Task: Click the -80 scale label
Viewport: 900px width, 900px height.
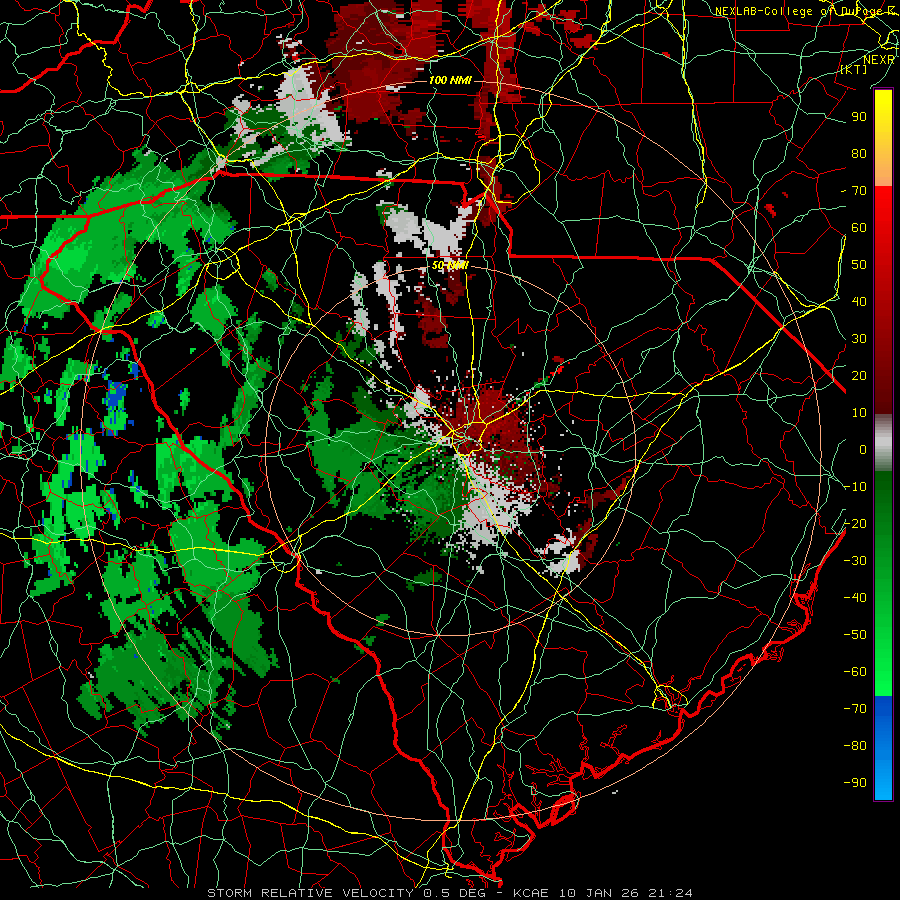Action: 855,746
